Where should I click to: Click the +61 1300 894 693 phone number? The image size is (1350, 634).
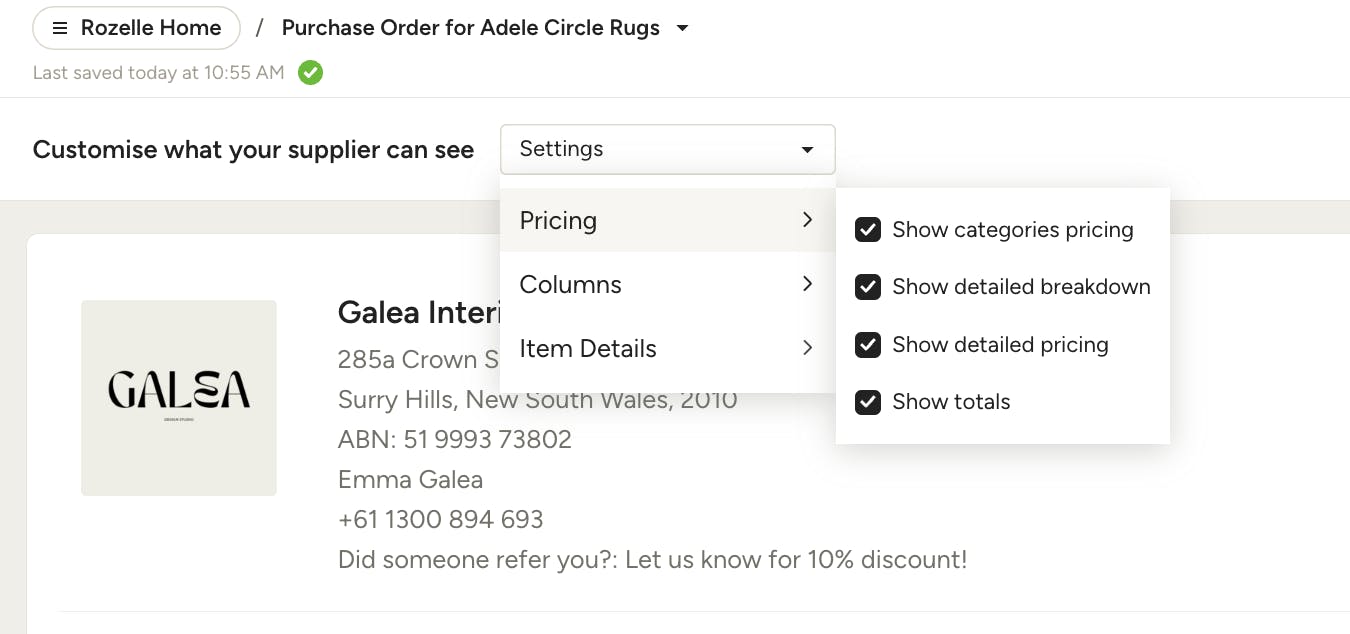tap(441, 520)
